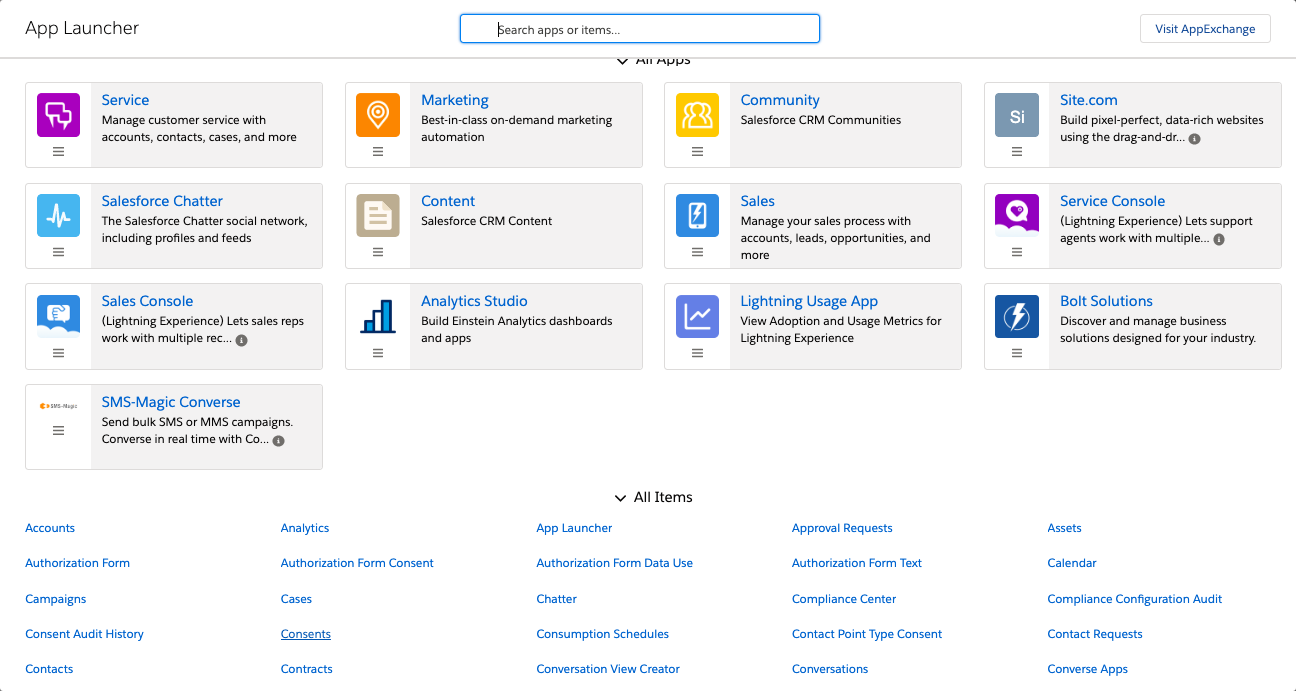Open the Cases item link
The height and width of the screenshot is (691, 1296).
click(296, 599)
